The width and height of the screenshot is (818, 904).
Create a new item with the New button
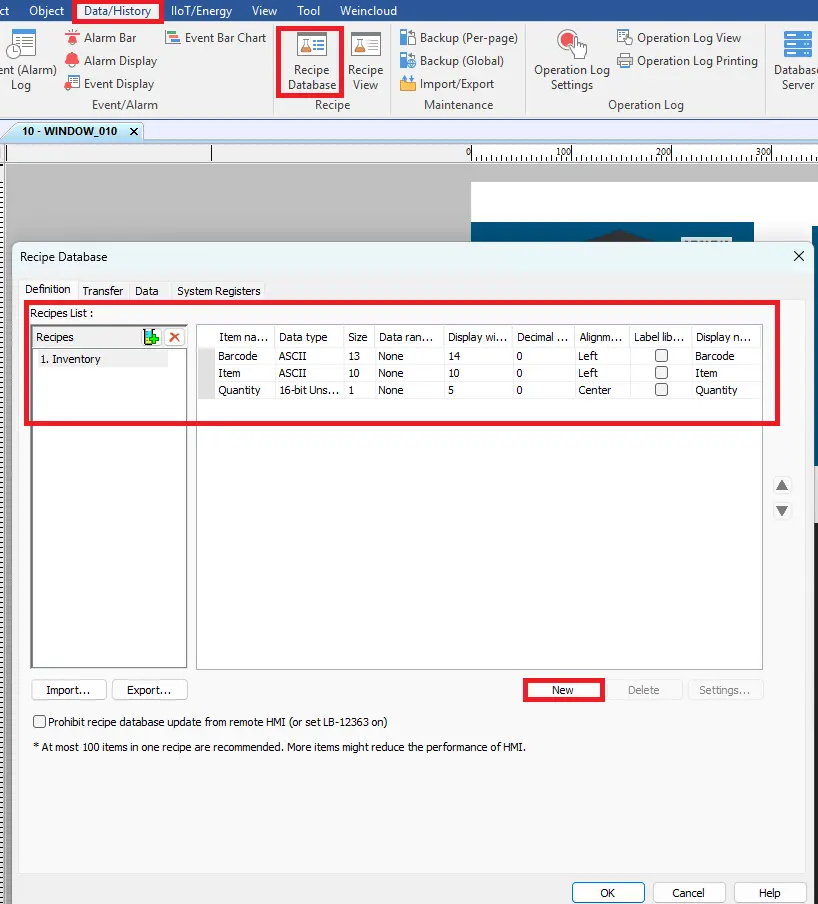tap(563, 689)
